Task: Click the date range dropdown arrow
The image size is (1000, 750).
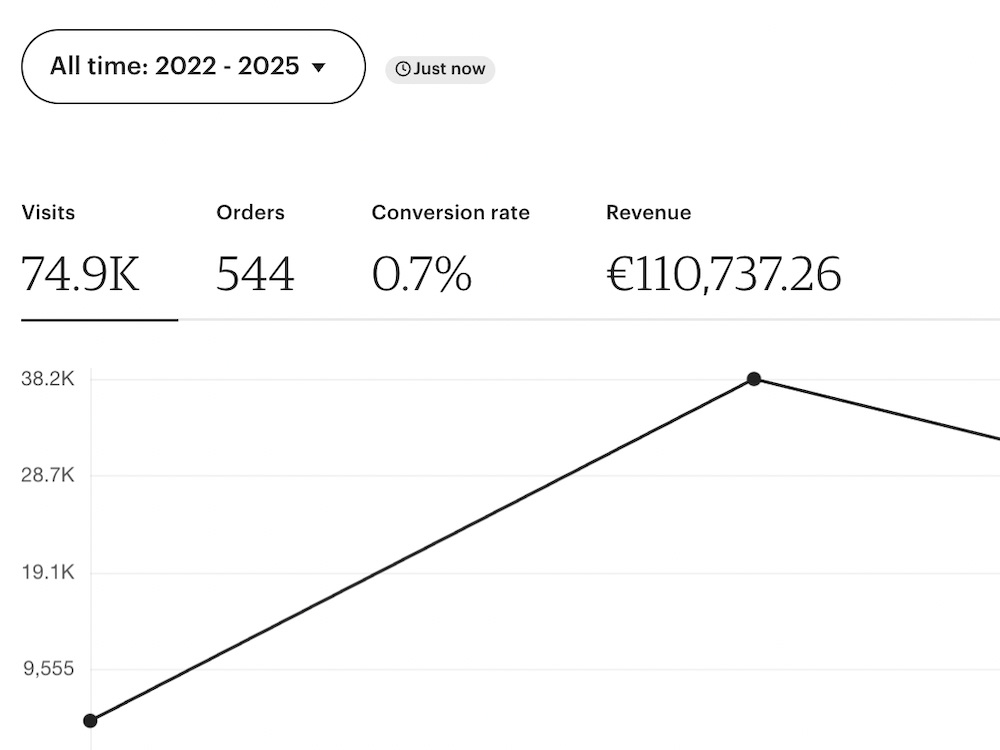Action: pos(318,67)
